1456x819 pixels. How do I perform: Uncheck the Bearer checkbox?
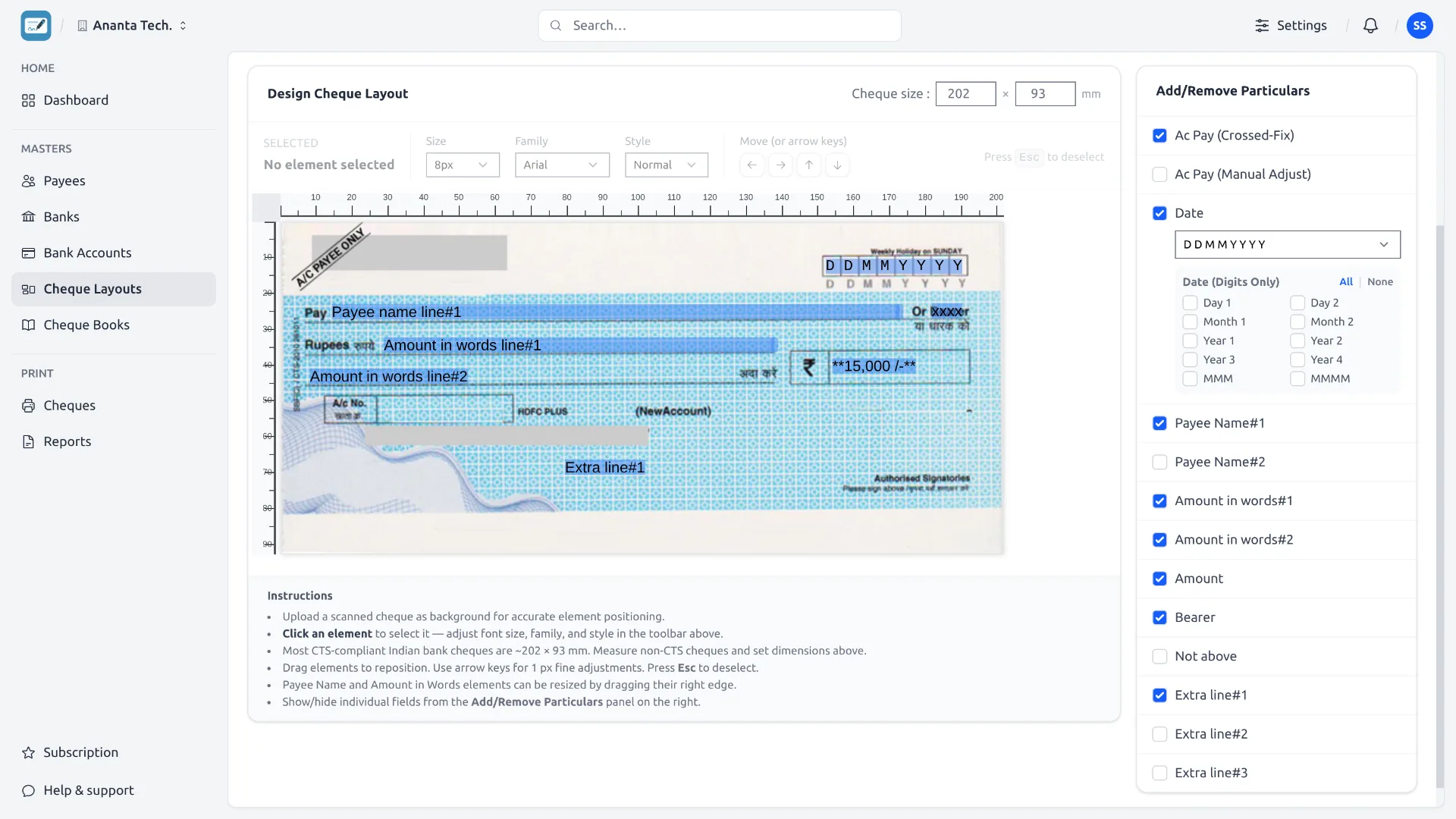tap(1159, 617)
